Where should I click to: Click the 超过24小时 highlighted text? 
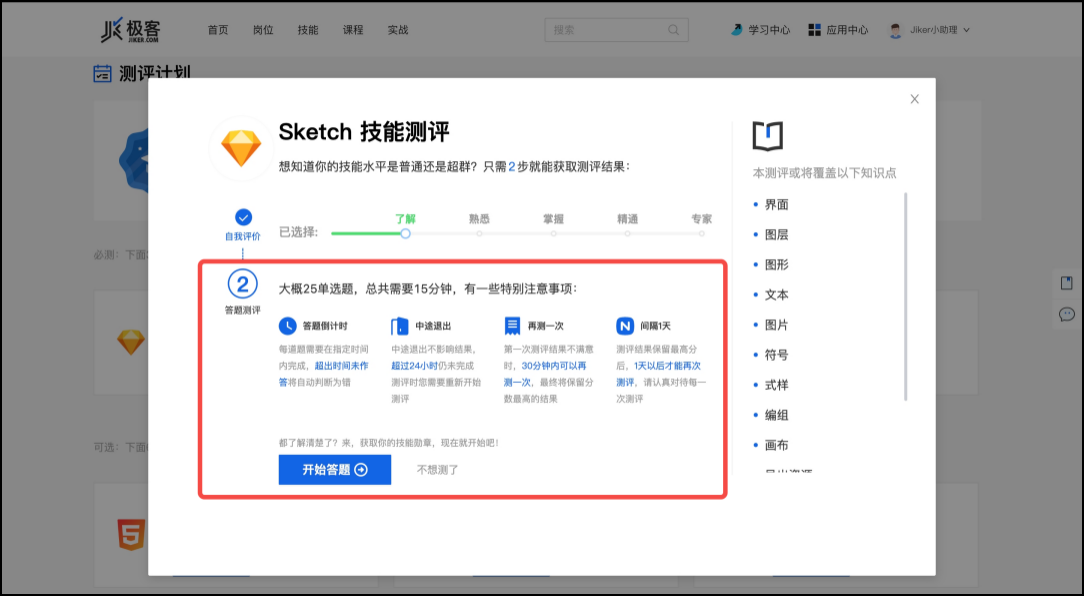point(415,366)
